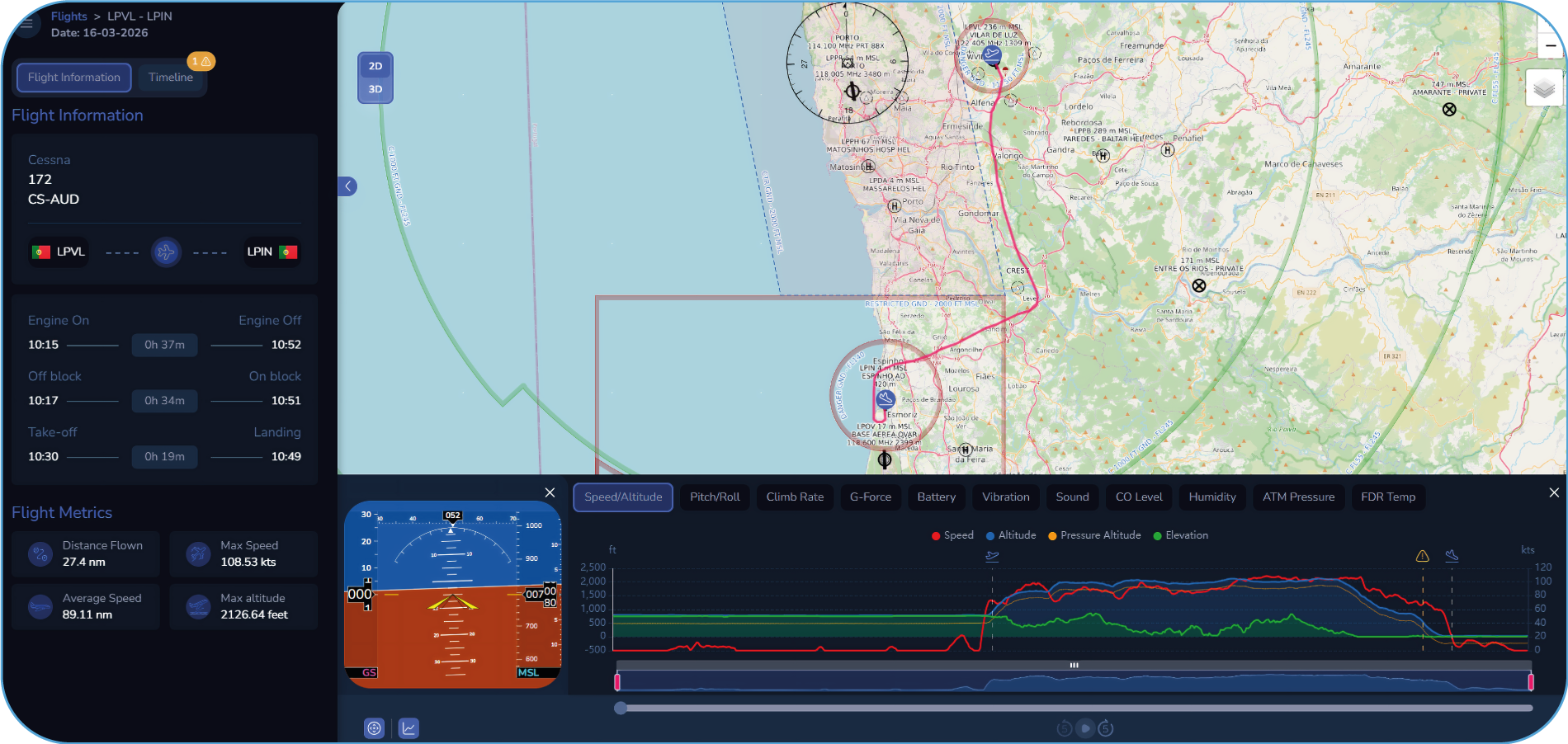The image size is (1568, 744).
Task: Click the take-off marker icon above the chart
Action: coord(992,556)
